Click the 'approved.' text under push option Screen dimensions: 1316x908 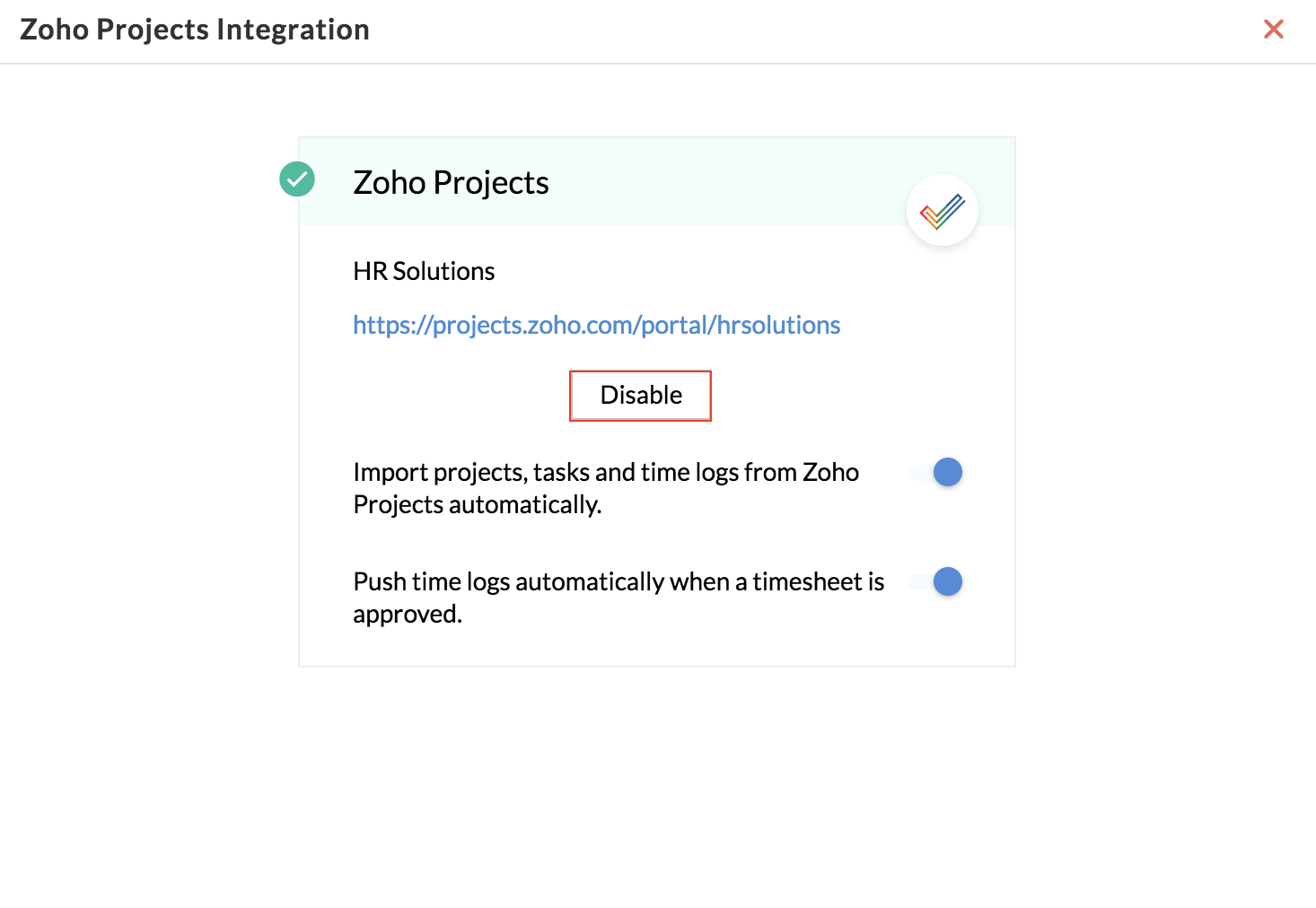(408, 615)
